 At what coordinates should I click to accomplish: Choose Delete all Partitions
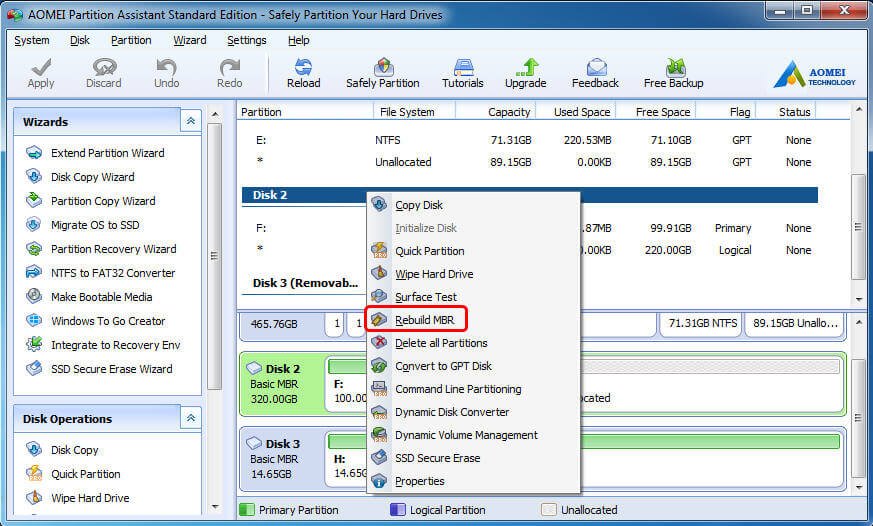473,343
